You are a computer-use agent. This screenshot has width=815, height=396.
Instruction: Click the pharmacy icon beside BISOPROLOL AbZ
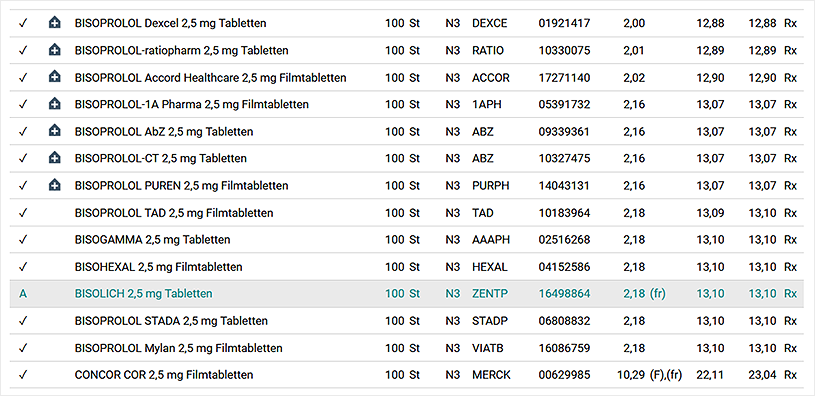click(x=55, y=131)
